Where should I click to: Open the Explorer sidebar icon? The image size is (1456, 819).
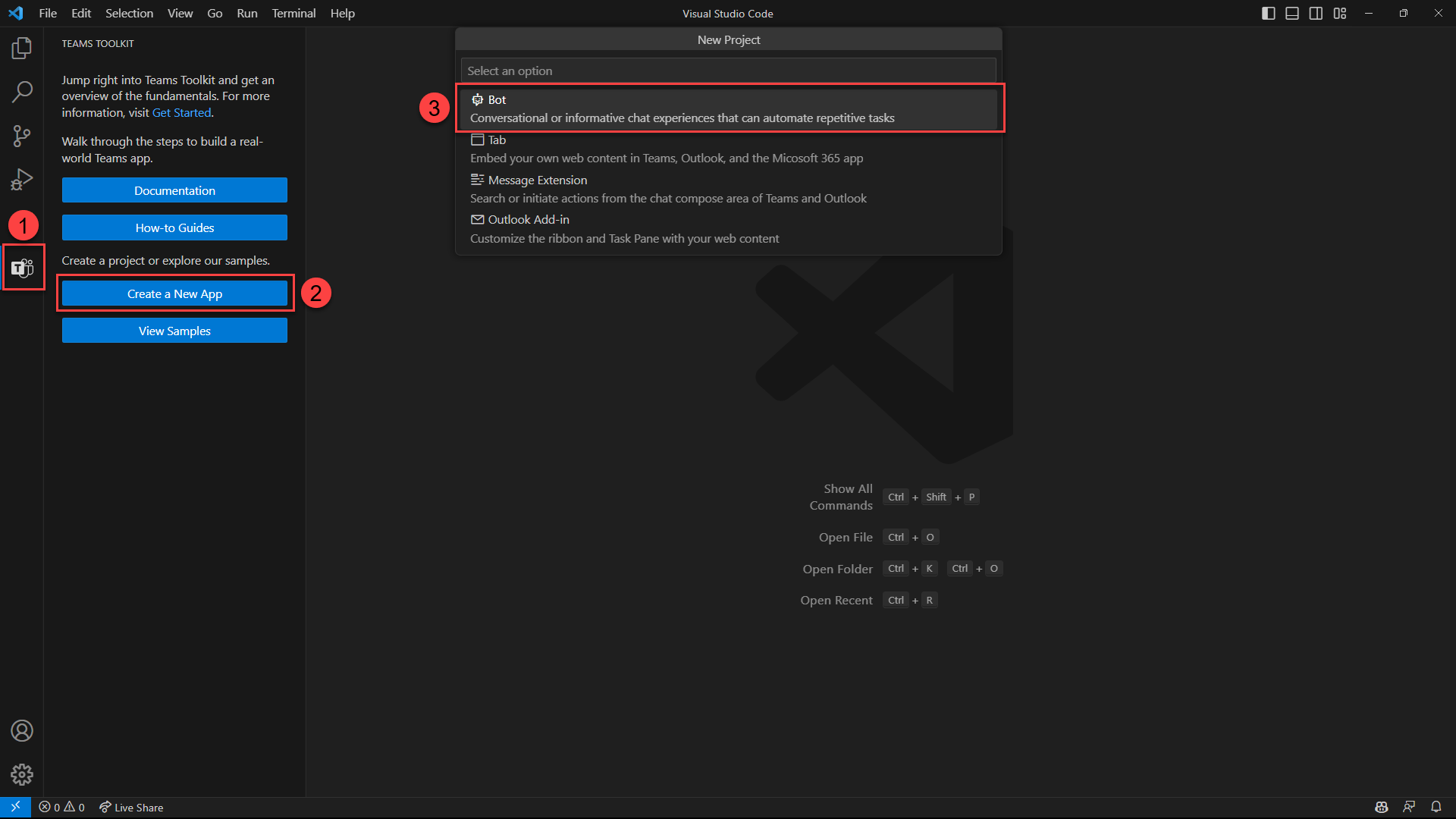coord(22,47)
